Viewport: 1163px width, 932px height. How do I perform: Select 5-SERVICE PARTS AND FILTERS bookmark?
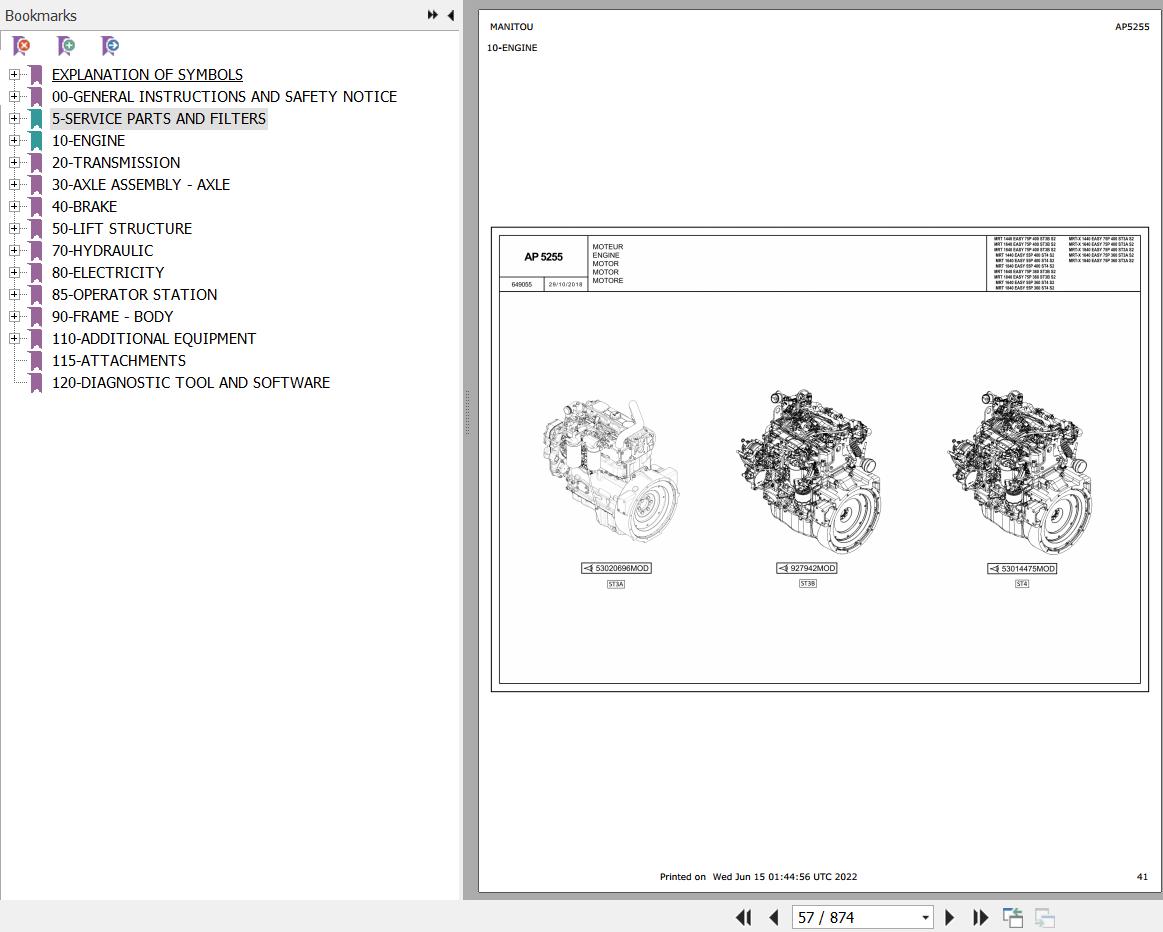pos(159,119)
